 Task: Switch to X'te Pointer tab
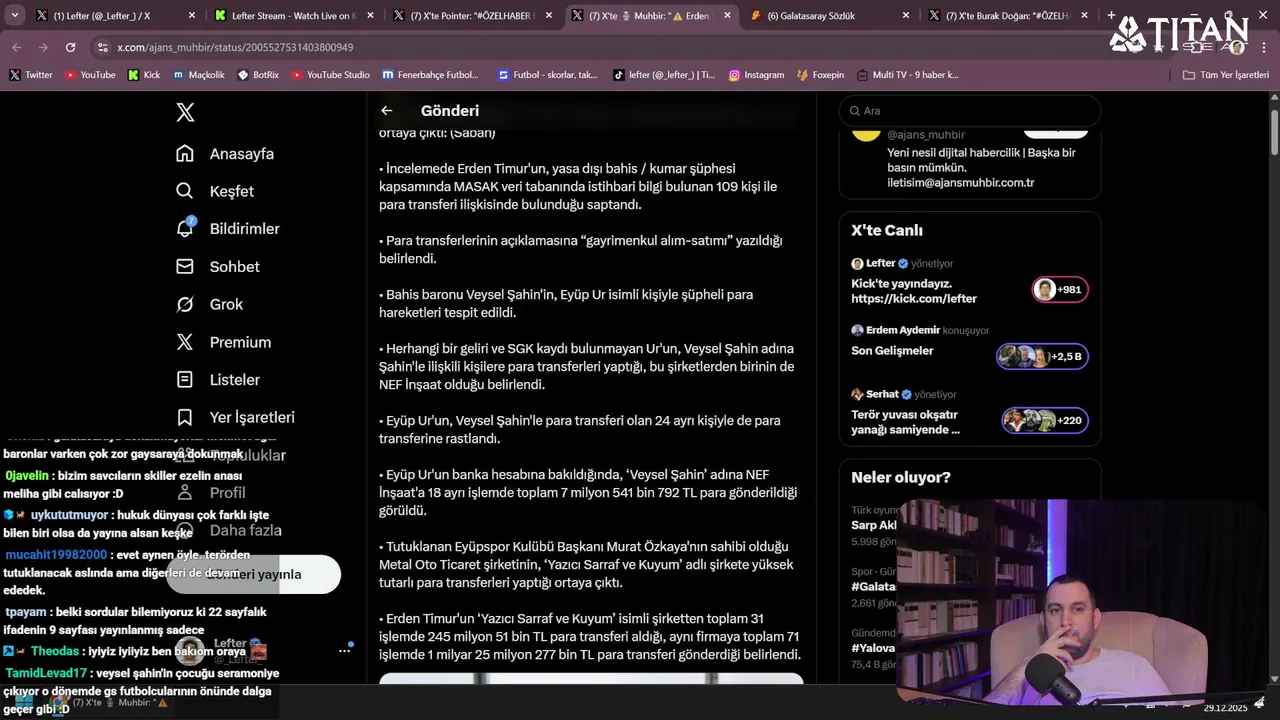coord(472,16)
